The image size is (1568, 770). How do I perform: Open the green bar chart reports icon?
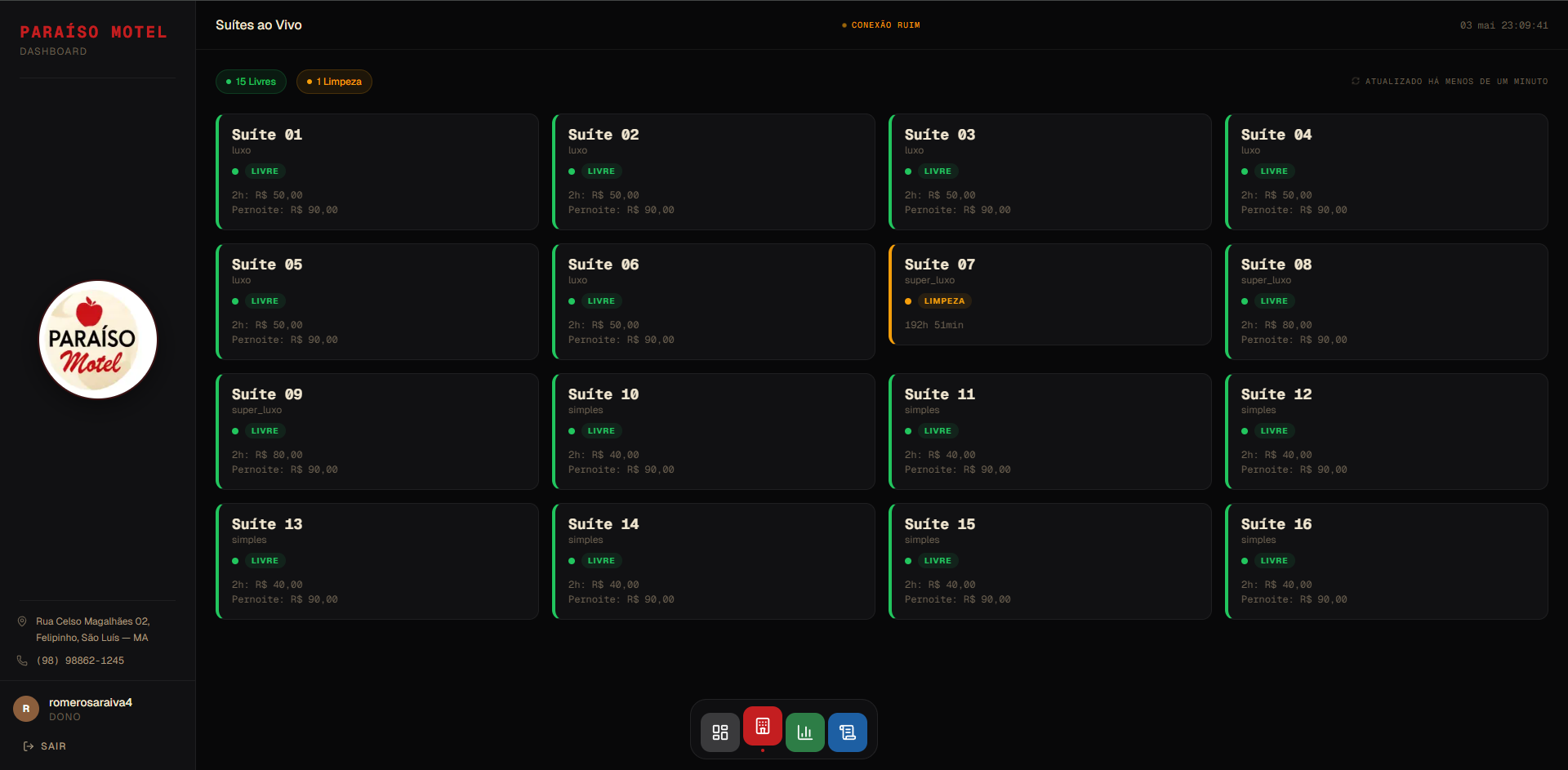coord(804,732)
